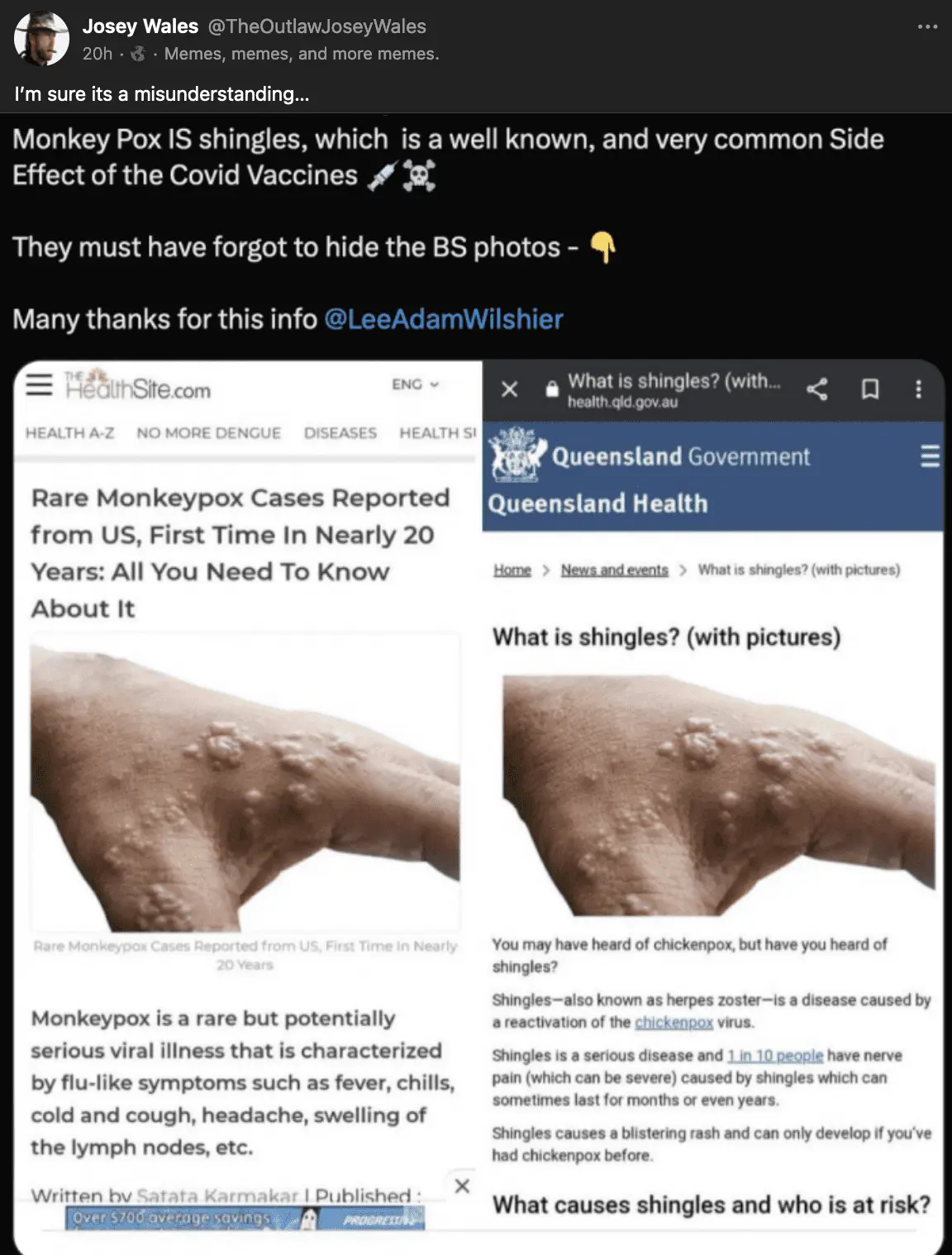Go to the DISEASES section

(x=340, y=433)
